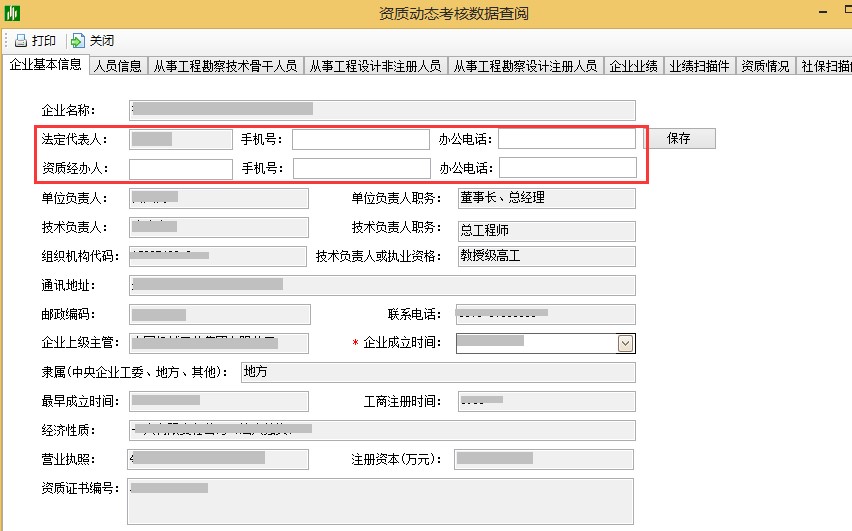Screen dimensions: 852x531
Task: Click the 单位负责人职务 field showing 董事长、总经理
Action: tap(545, 199)
